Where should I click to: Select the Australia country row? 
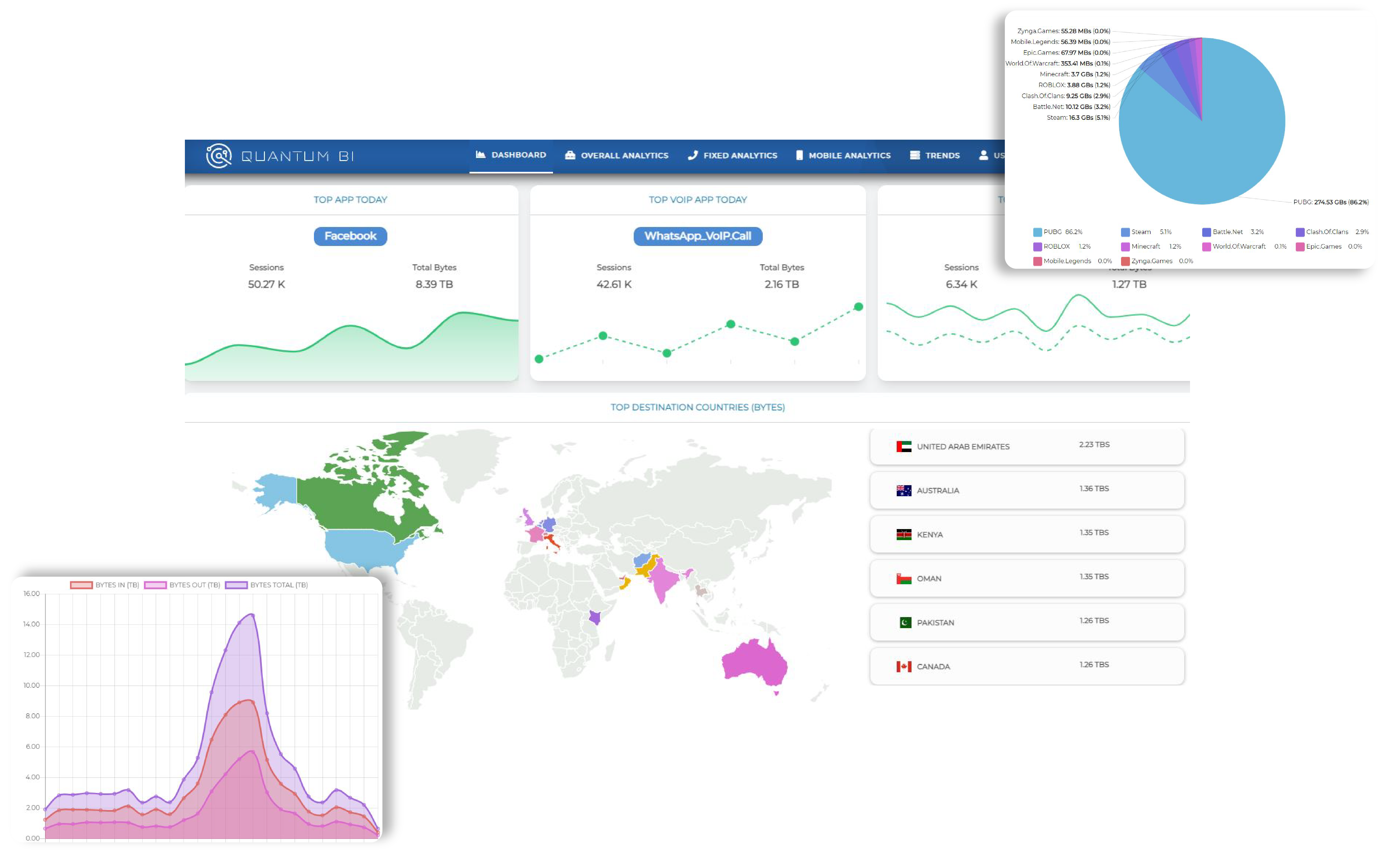coord(1026,490)
